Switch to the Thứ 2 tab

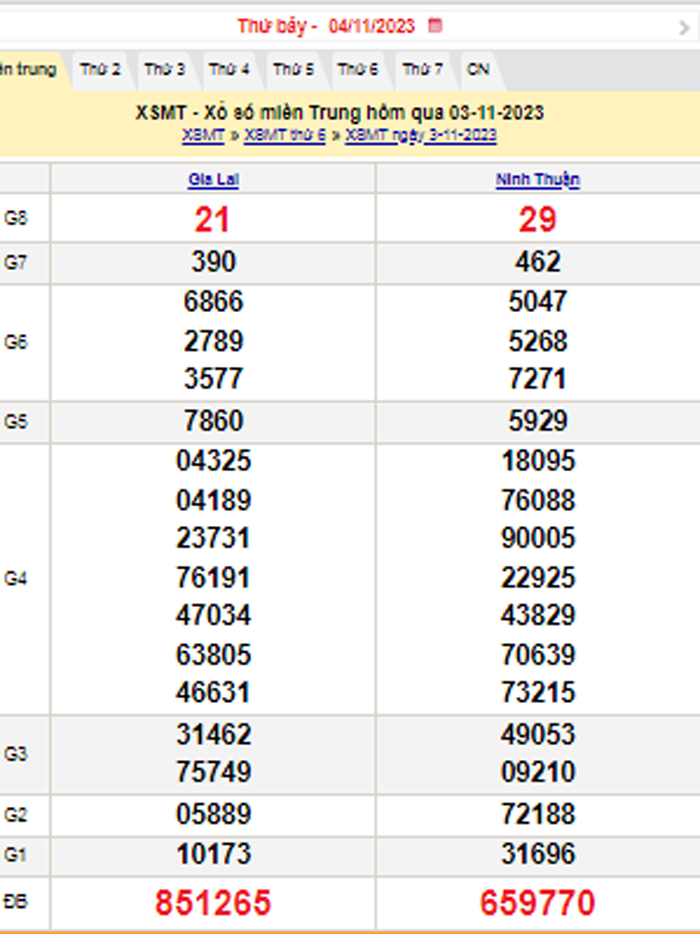100,70
